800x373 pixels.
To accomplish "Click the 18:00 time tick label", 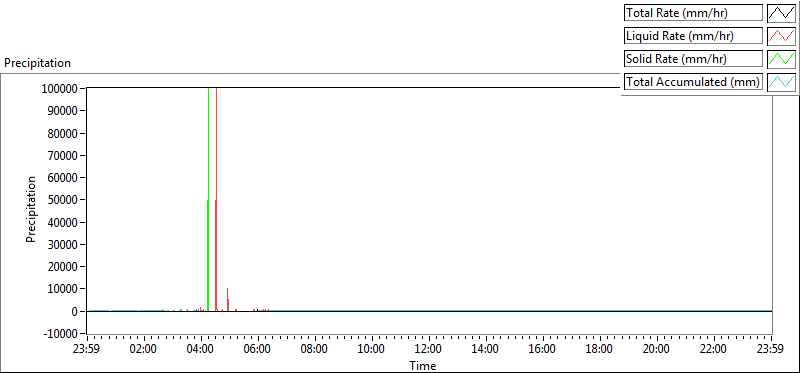I will 600,350.
